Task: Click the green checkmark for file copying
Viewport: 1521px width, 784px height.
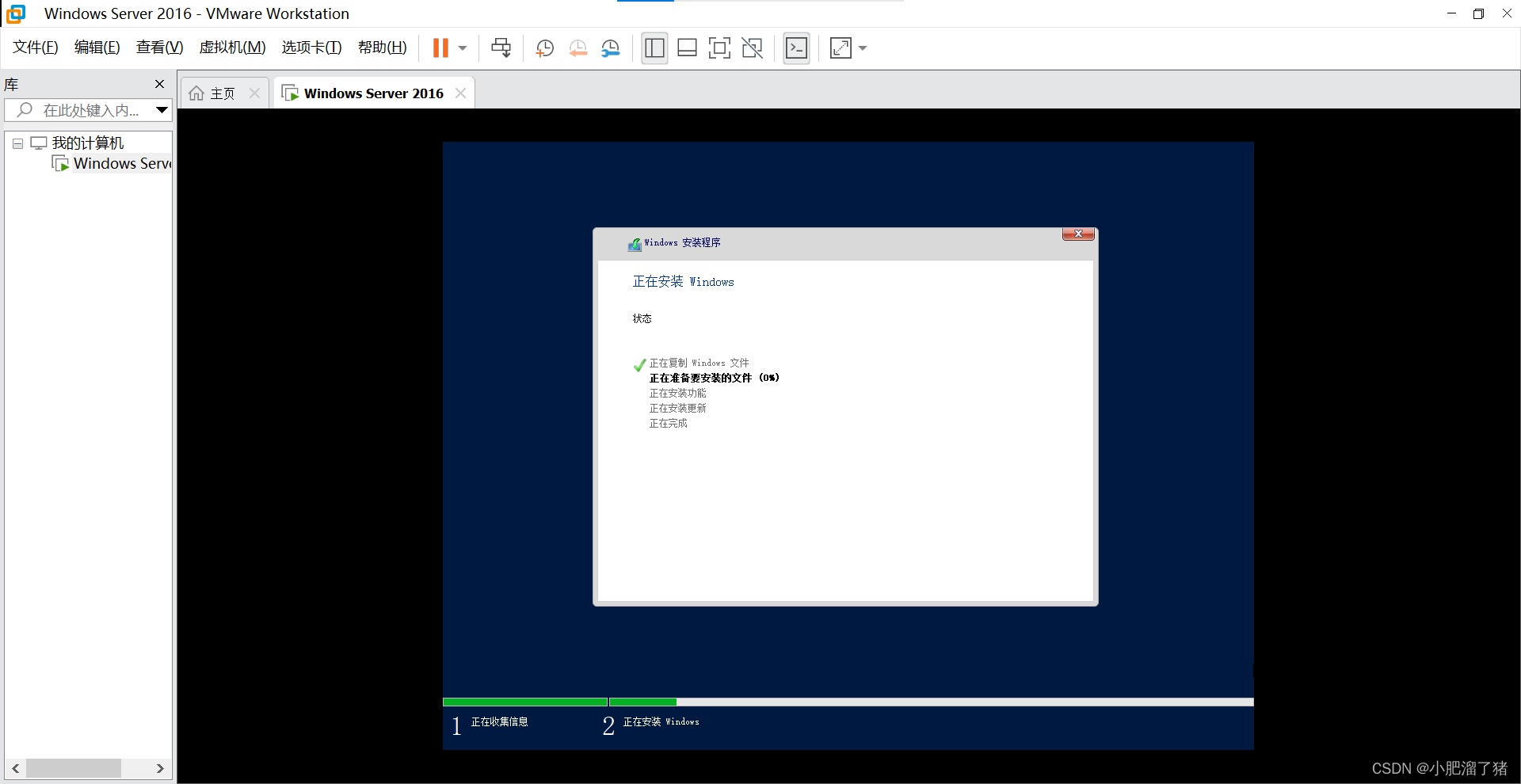Action: pos(639,365)
